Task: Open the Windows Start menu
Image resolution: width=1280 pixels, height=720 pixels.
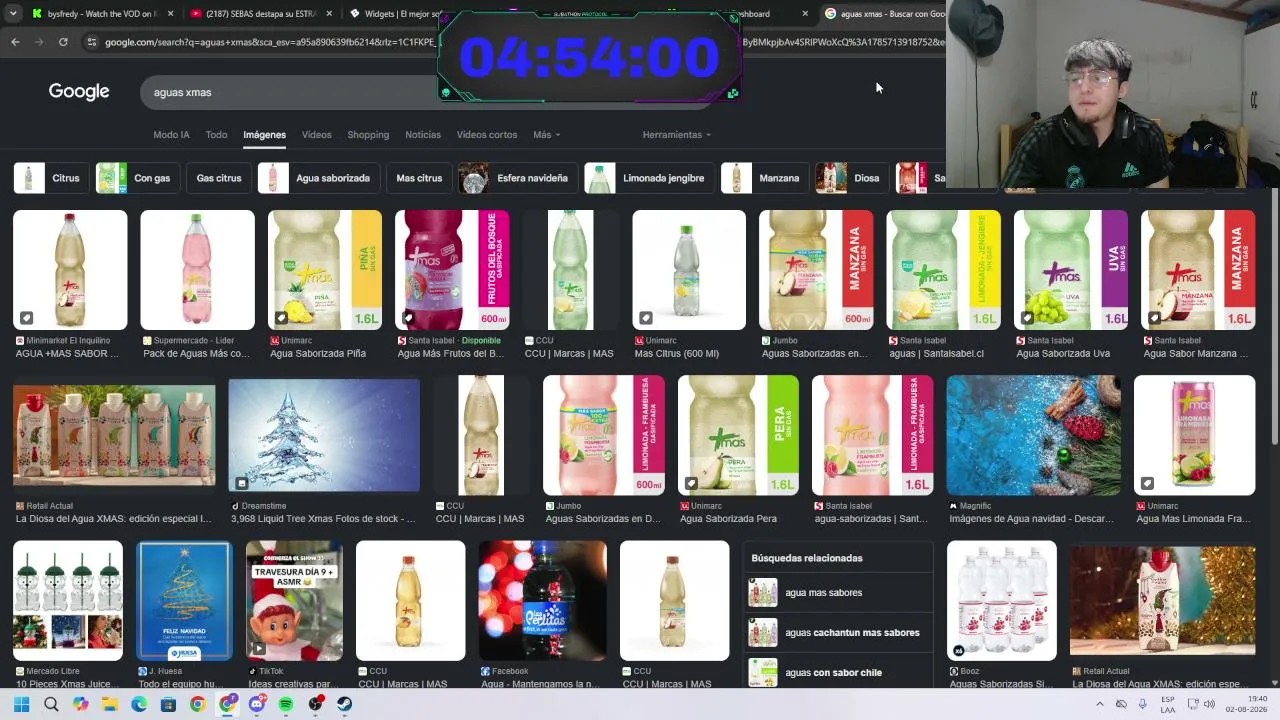Action: (22, 704)
